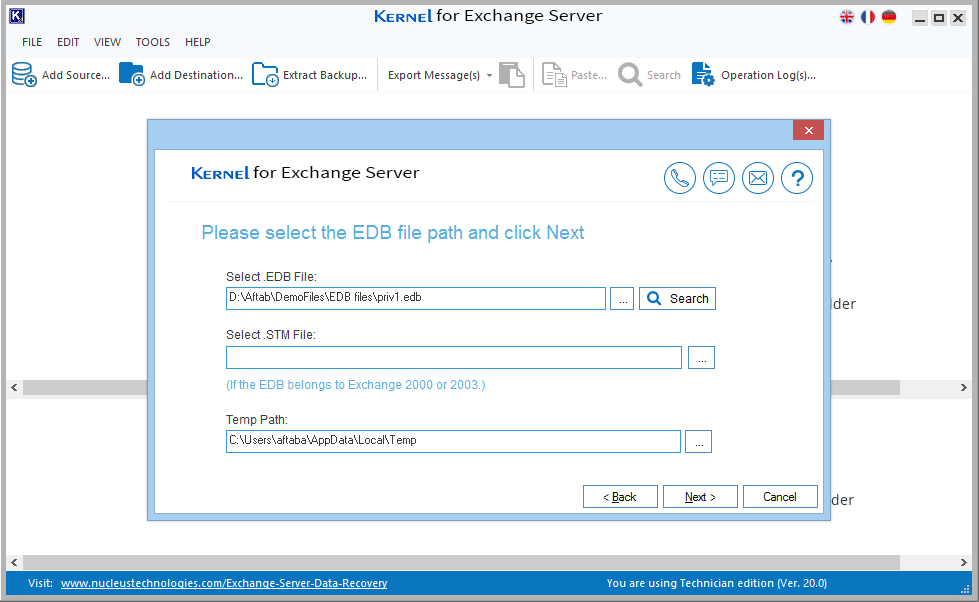Open the nucleustechnologies.com link in status bar

tap(224, 583)
